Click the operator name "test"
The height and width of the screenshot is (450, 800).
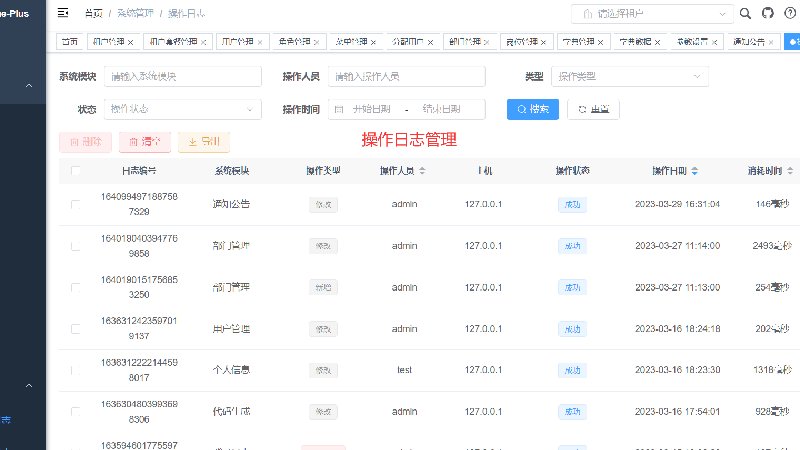[405, 370]
